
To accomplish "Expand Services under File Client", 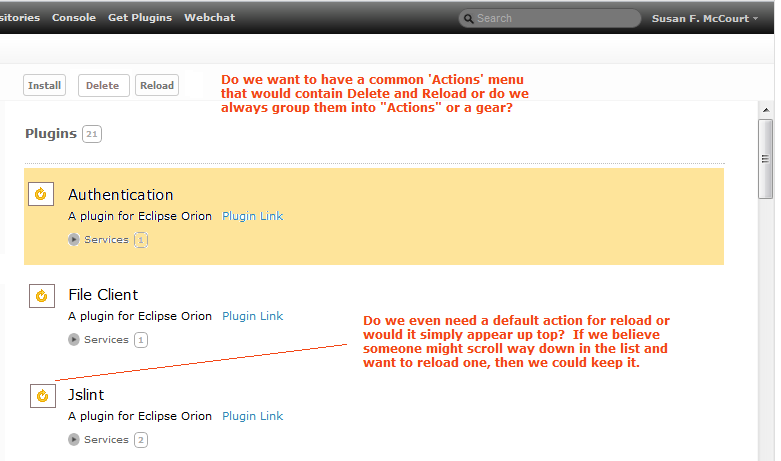I will coord(74,340).
